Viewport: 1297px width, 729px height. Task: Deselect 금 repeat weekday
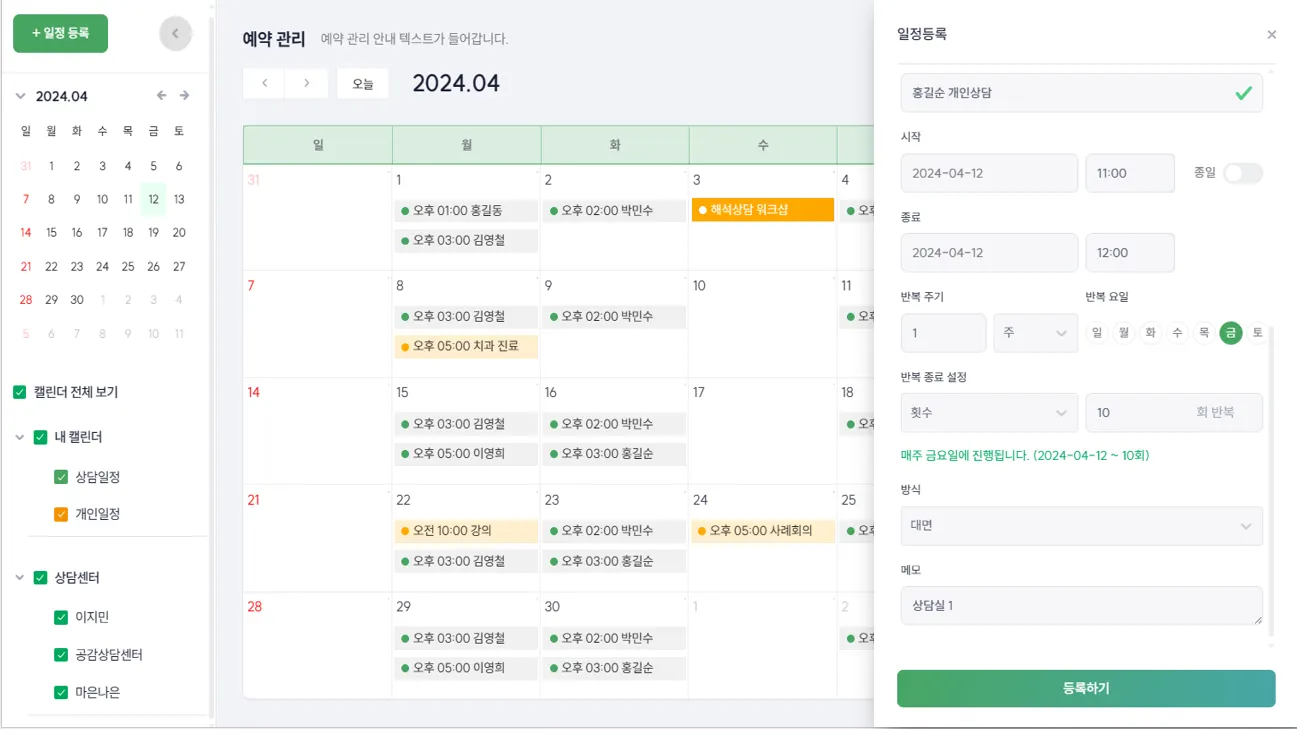[1231, 333]
